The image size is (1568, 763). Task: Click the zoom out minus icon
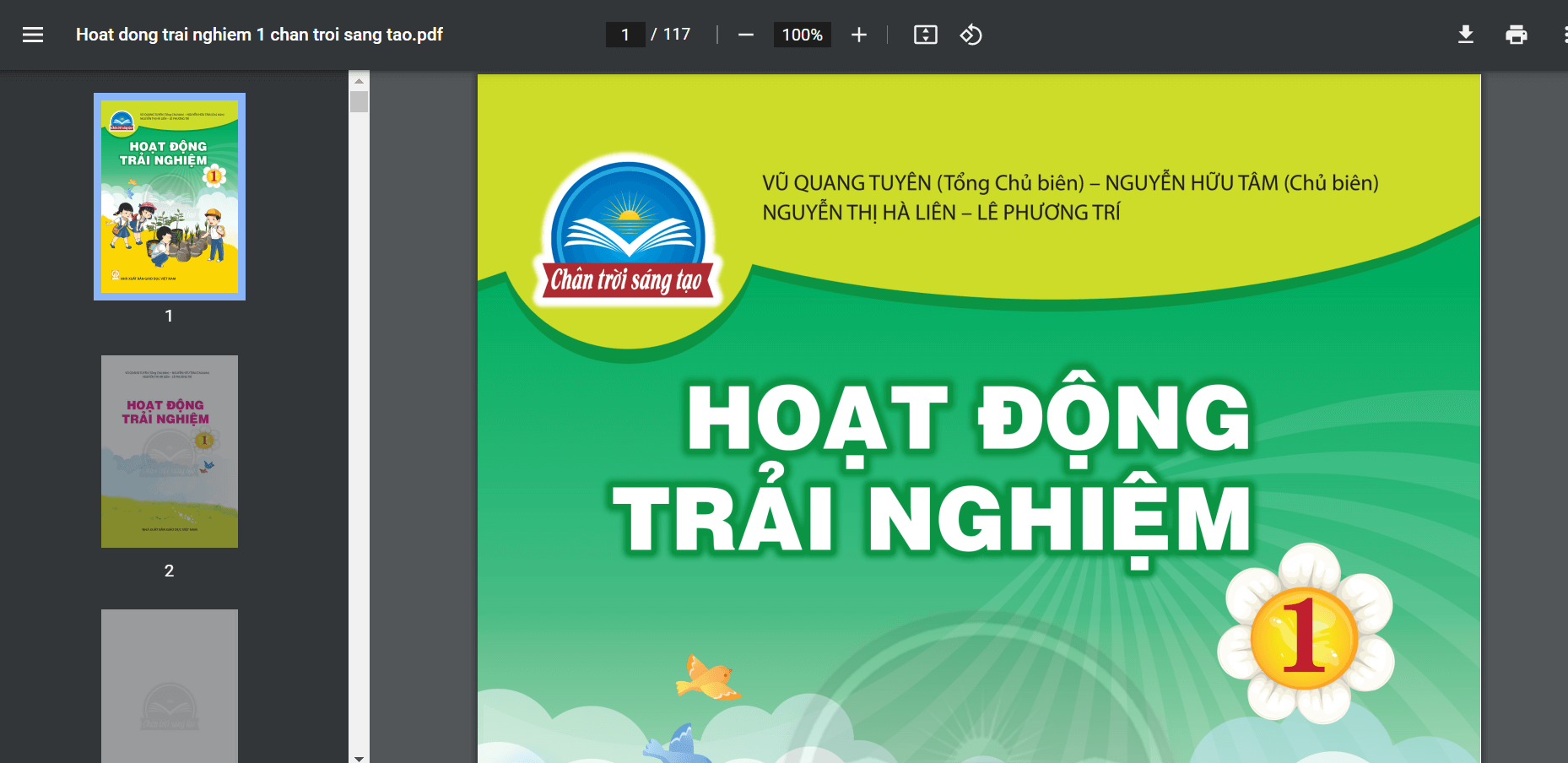746,35
